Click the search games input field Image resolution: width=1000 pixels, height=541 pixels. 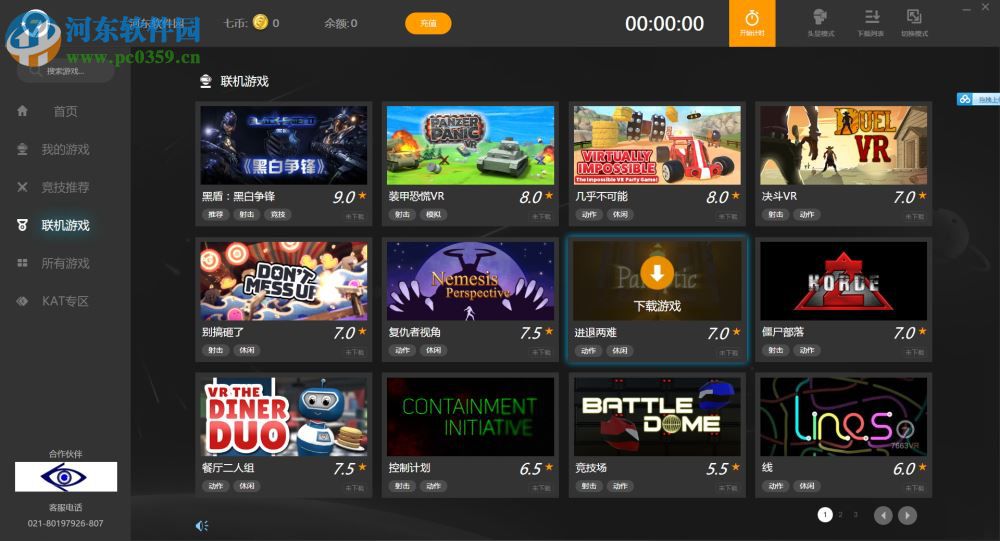coord(66,71)
